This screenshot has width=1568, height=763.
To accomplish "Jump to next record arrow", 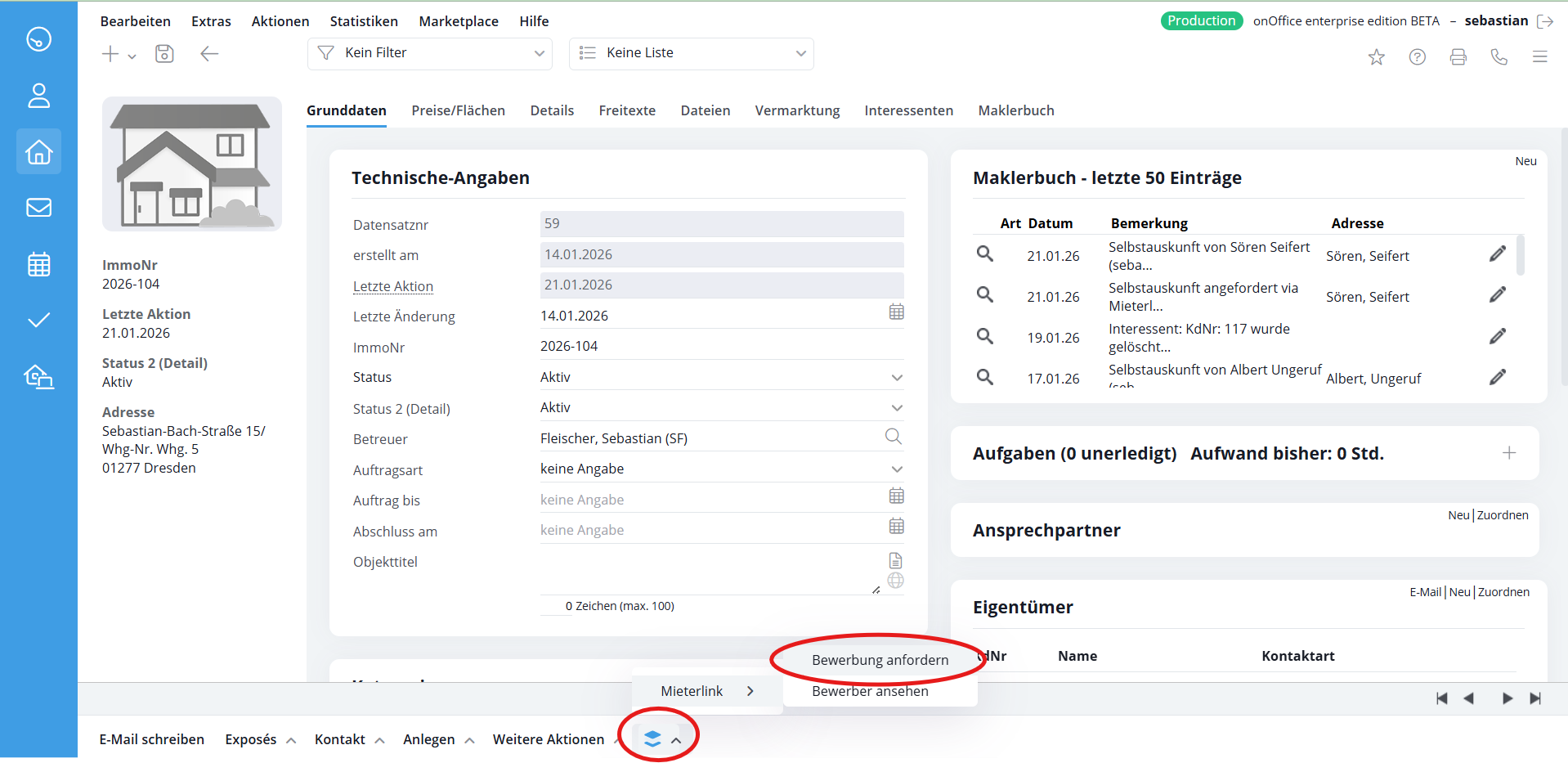I will [1507, 698].
